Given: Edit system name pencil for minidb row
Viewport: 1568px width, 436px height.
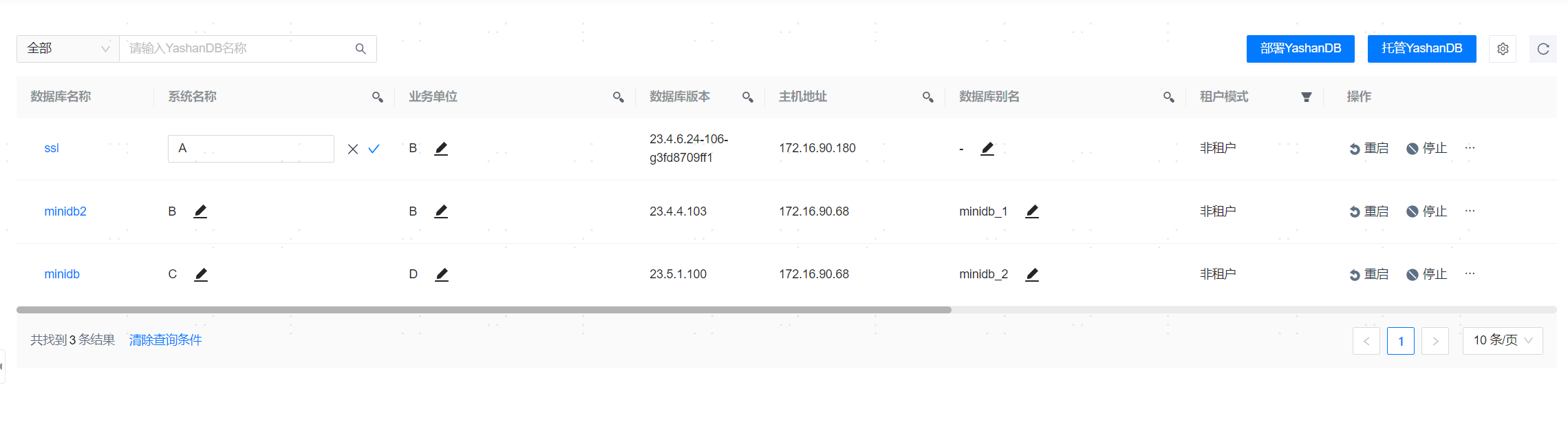Looking at the screenshot, I should click(x=200, y=274).
